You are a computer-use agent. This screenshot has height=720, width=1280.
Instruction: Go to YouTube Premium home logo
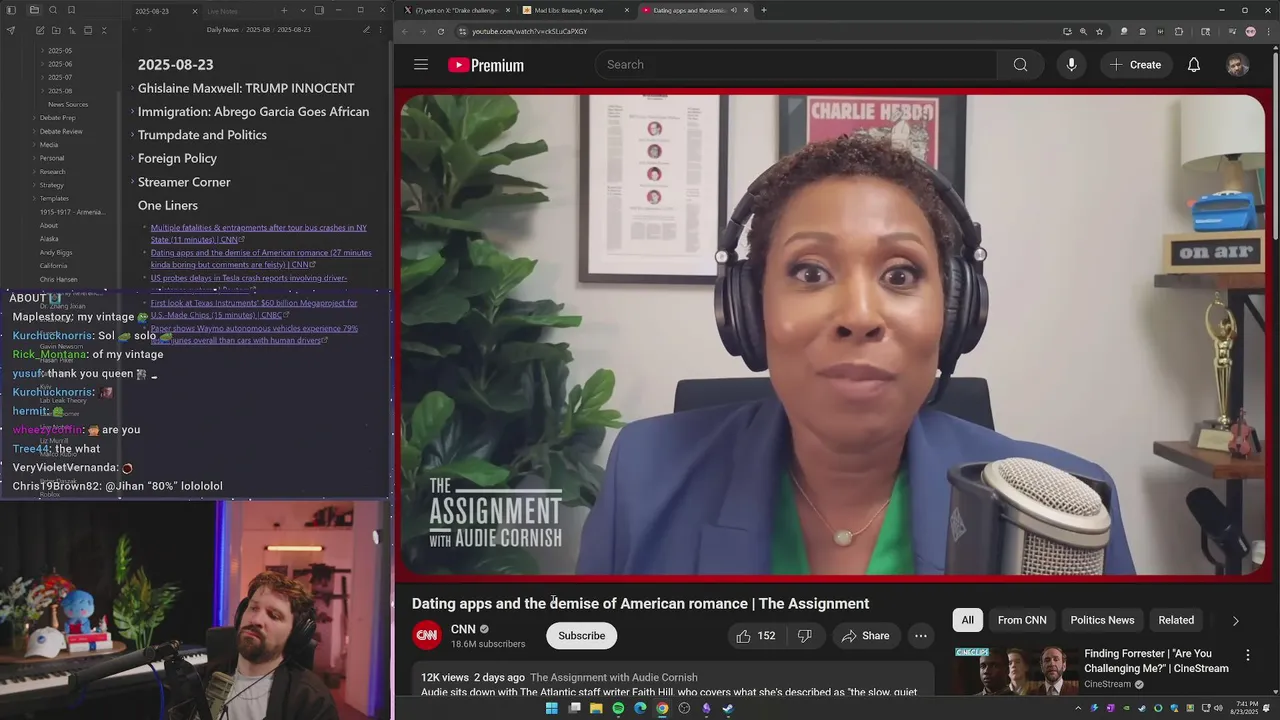click(486, 65)
